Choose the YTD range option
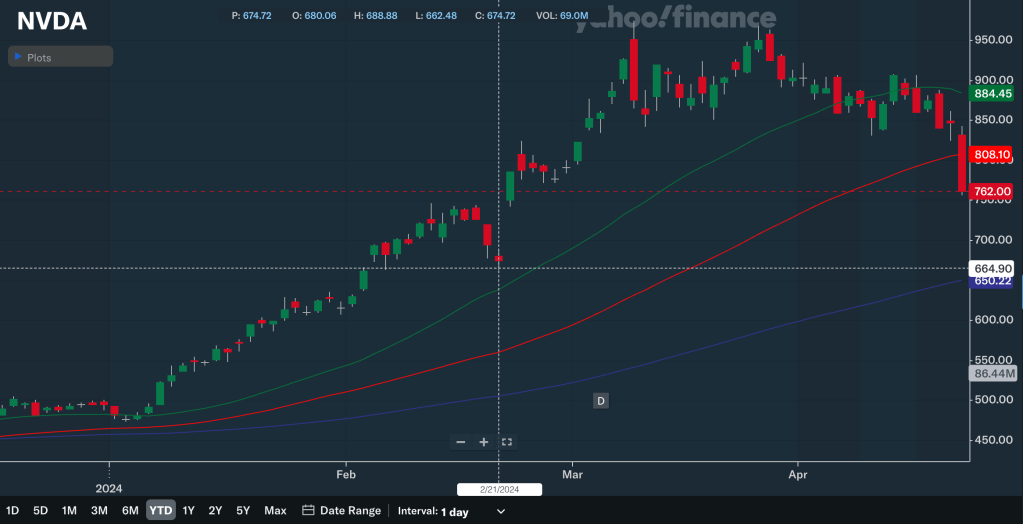1023x524 pixels. point(160,510)
